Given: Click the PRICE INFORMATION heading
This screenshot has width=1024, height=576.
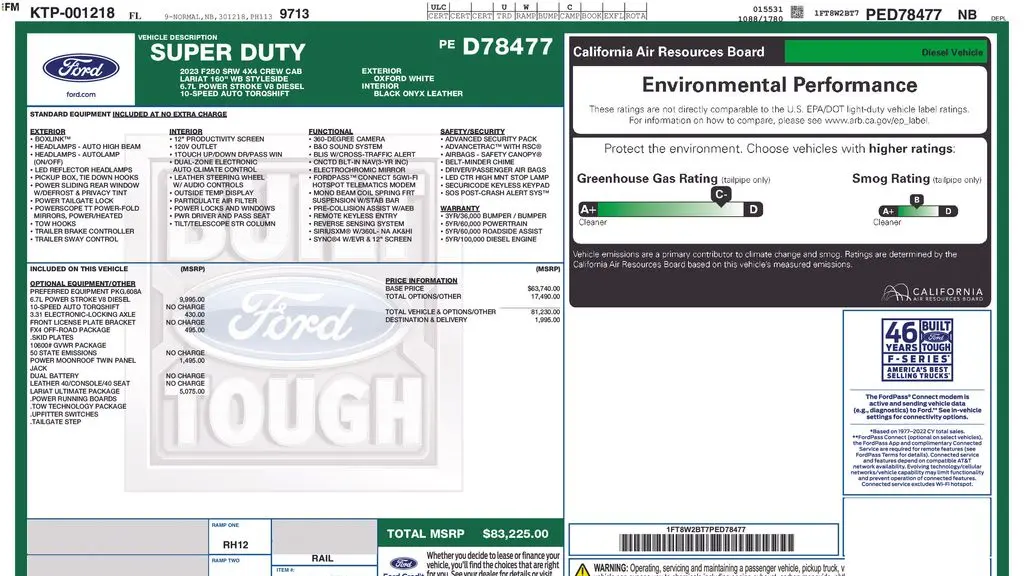Looking at the screenshot, I should [x=421, y=281].
